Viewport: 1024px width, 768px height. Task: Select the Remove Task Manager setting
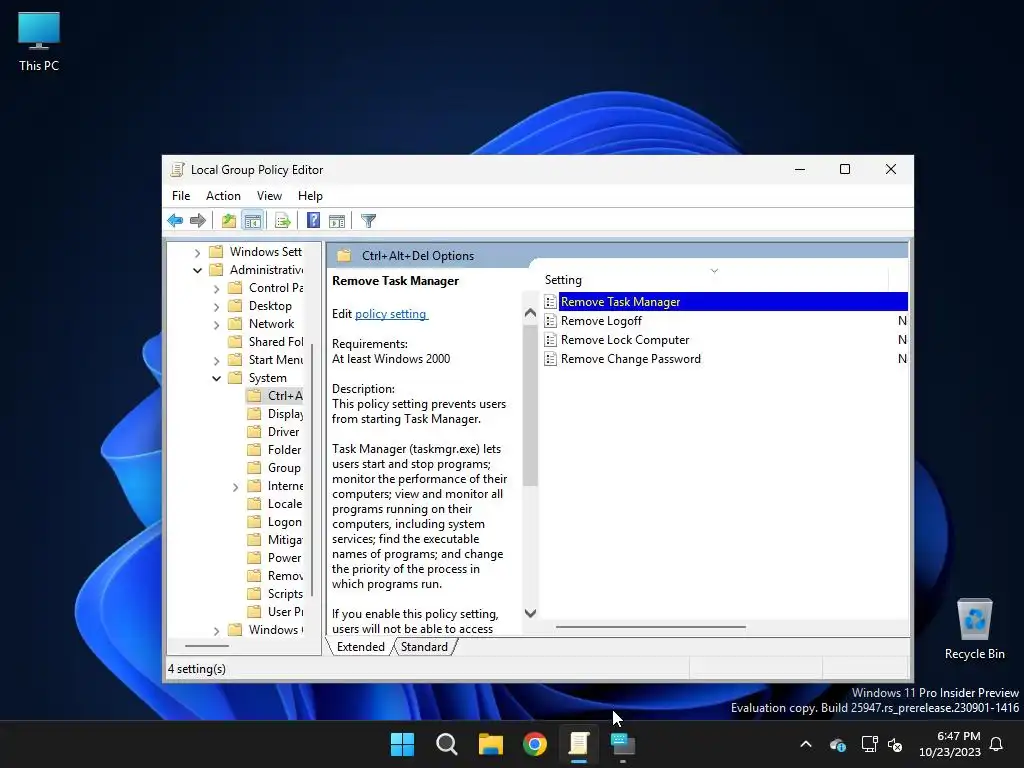pos(725,302)
